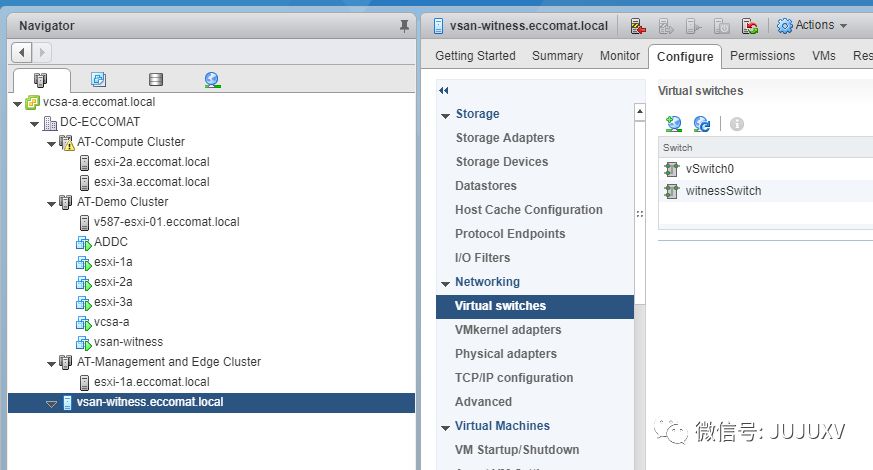
Task: Open Advanced networking settings
Action: point(483,402)
